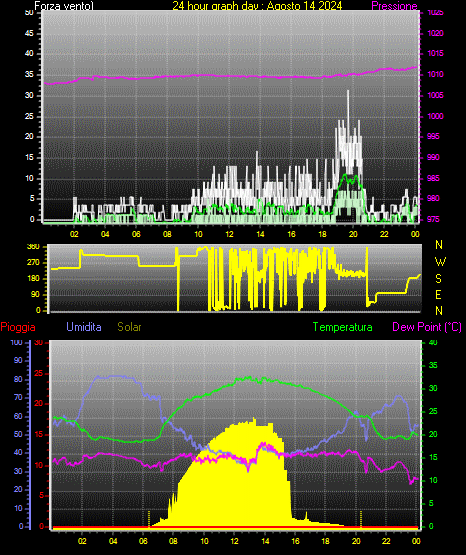
Task: Click the 14 hour tick on bottom graph
Action: (x=265, y=541)
